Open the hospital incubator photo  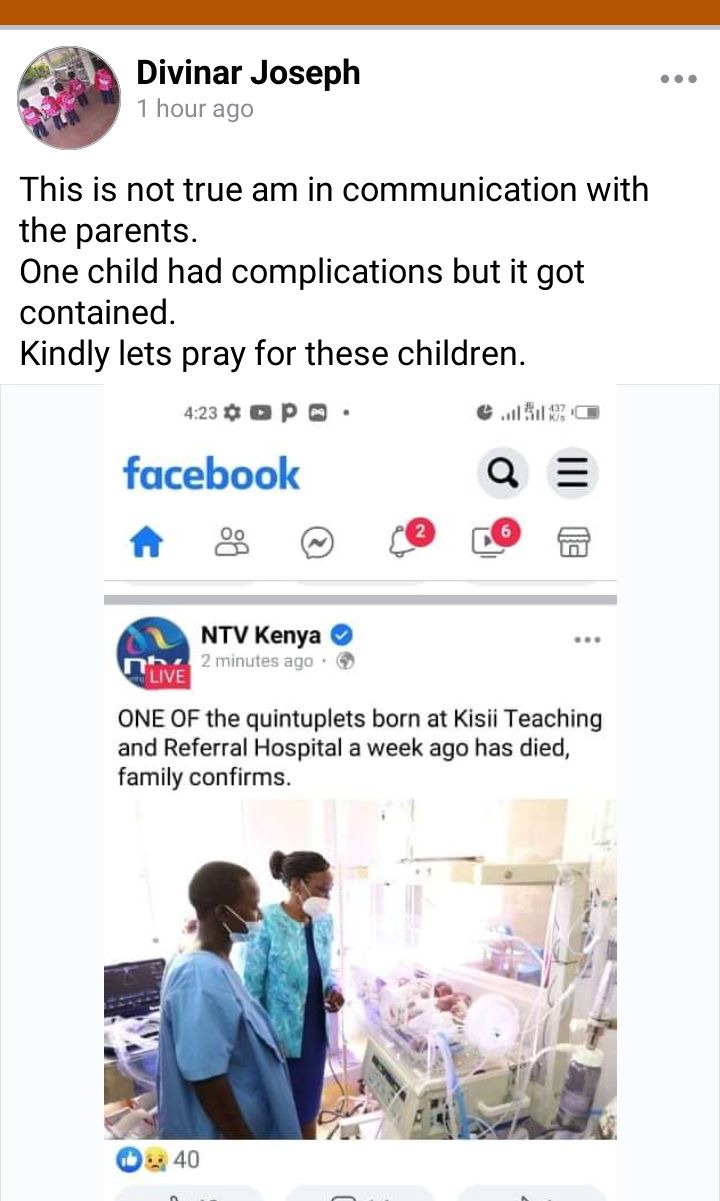[x=360, y=969]
